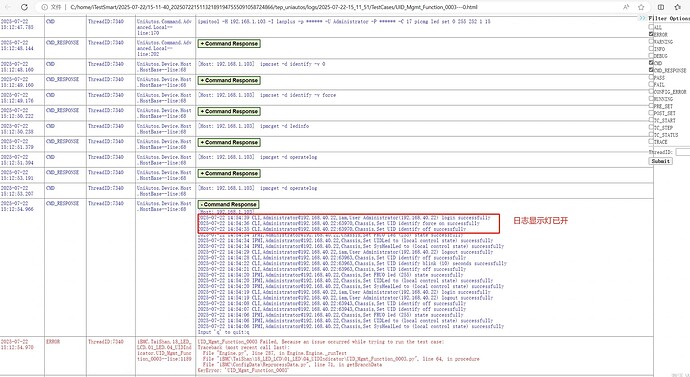Uncheck the ERROR filter checkbox
Image resolution: width=690 pixels, height=377 pixels.
pyautogui.click(x=651, y=34)
